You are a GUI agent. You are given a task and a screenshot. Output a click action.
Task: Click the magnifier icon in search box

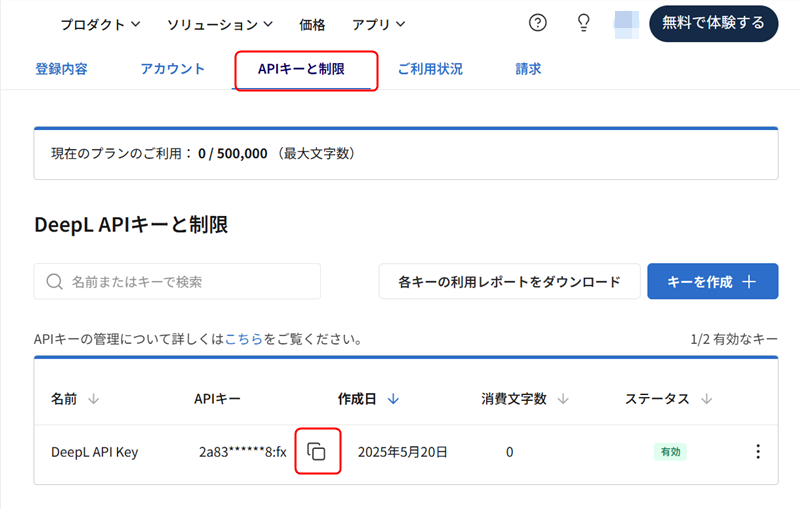point(55,282)
